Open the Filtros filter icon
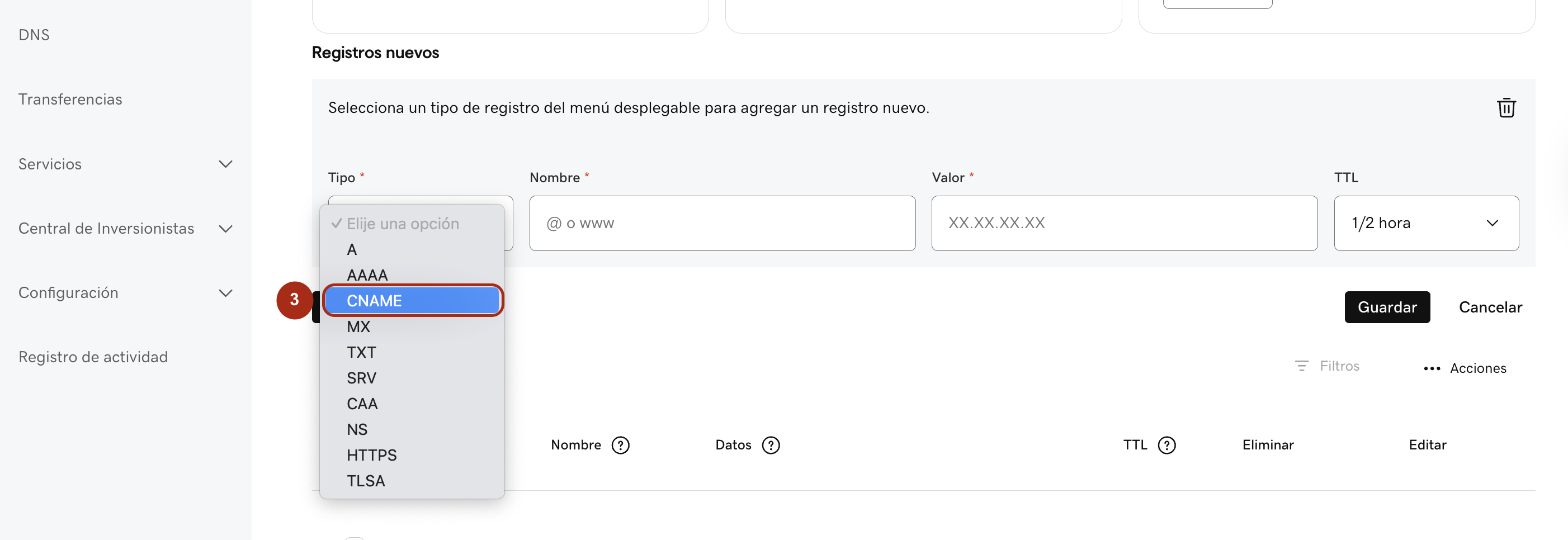This screenshot has height=540, width=1568. click(x=1301, y=366)
